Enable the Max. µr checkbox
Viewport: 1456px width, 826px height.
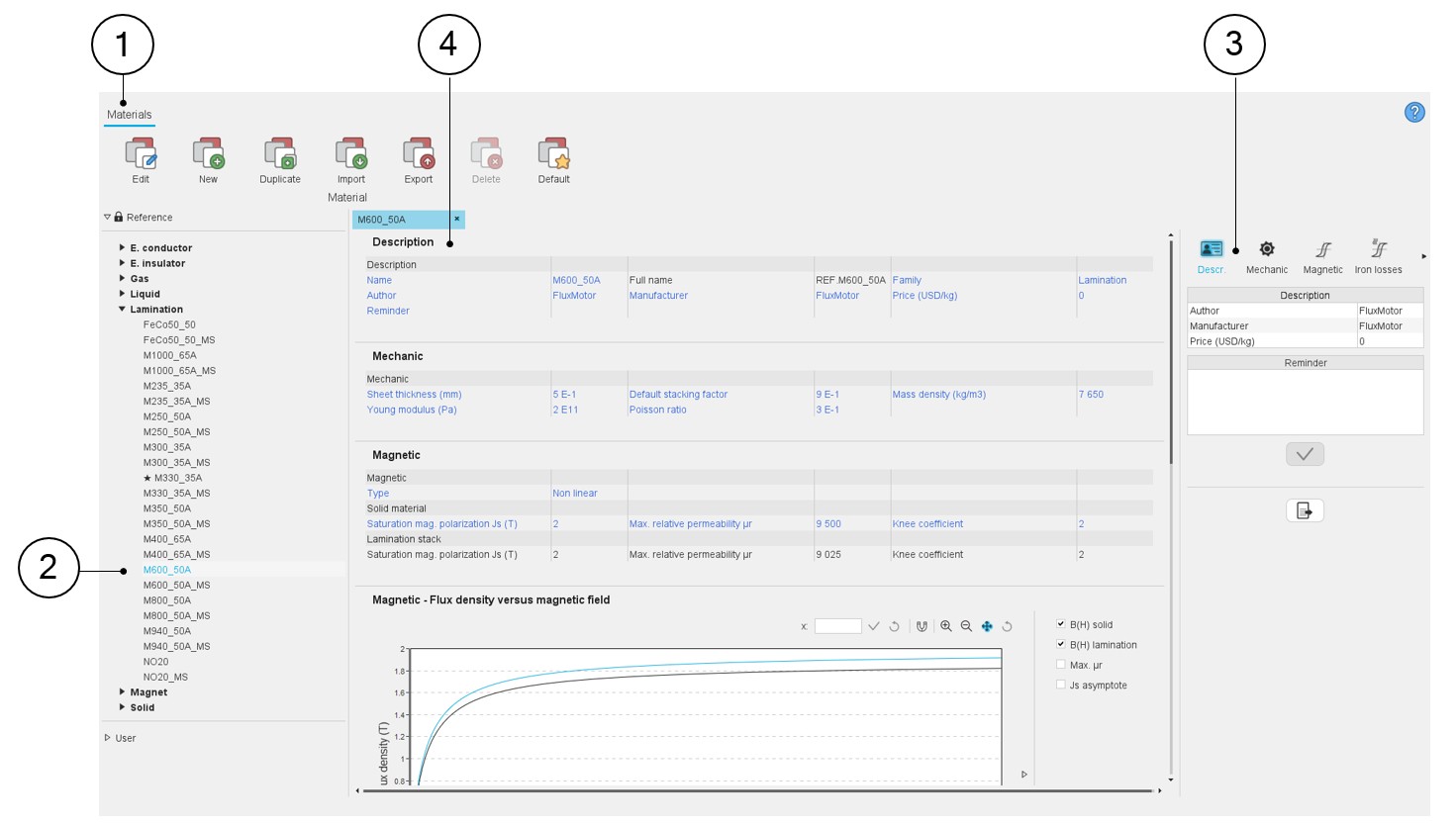[x=1061, y=665]
